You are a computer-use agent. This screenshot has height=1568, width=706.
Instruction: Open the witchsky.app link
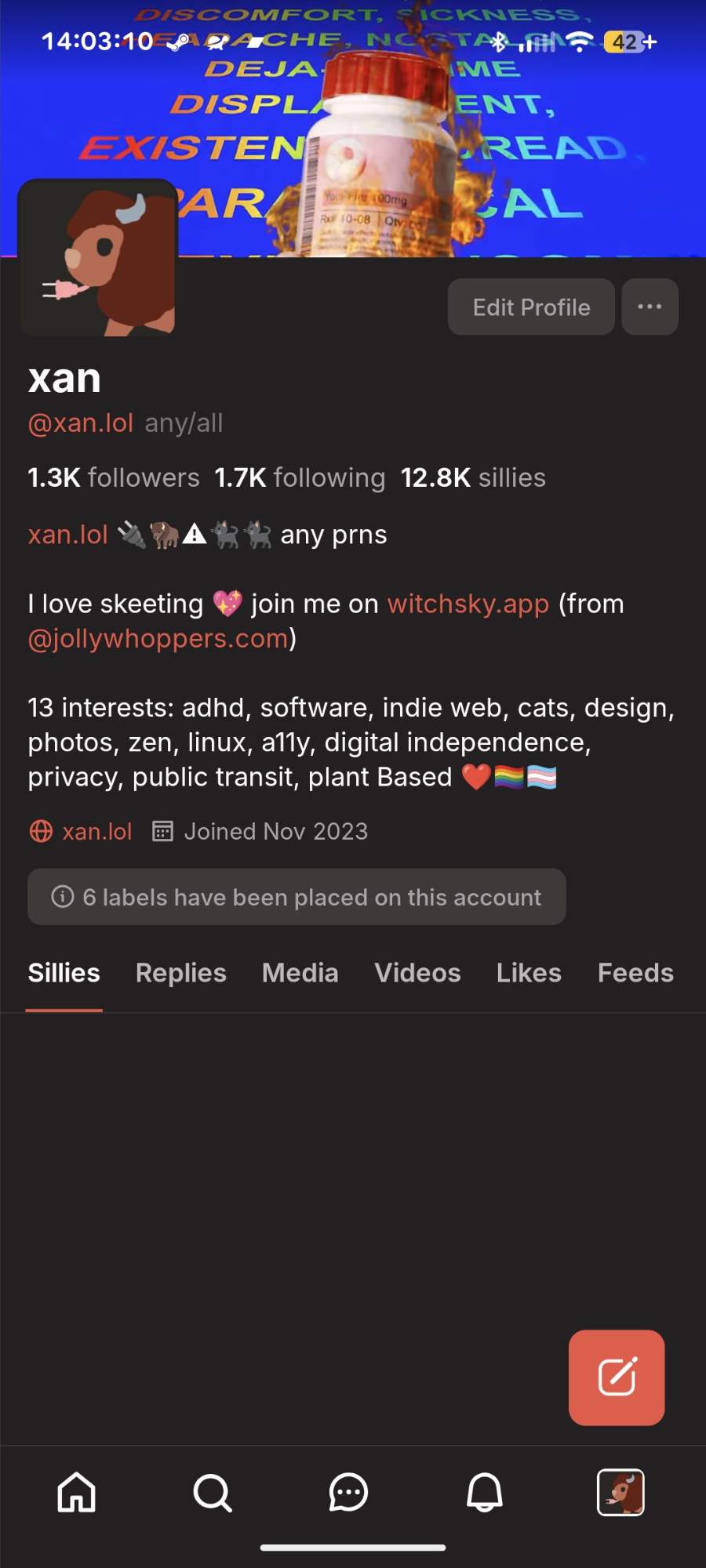468,604
